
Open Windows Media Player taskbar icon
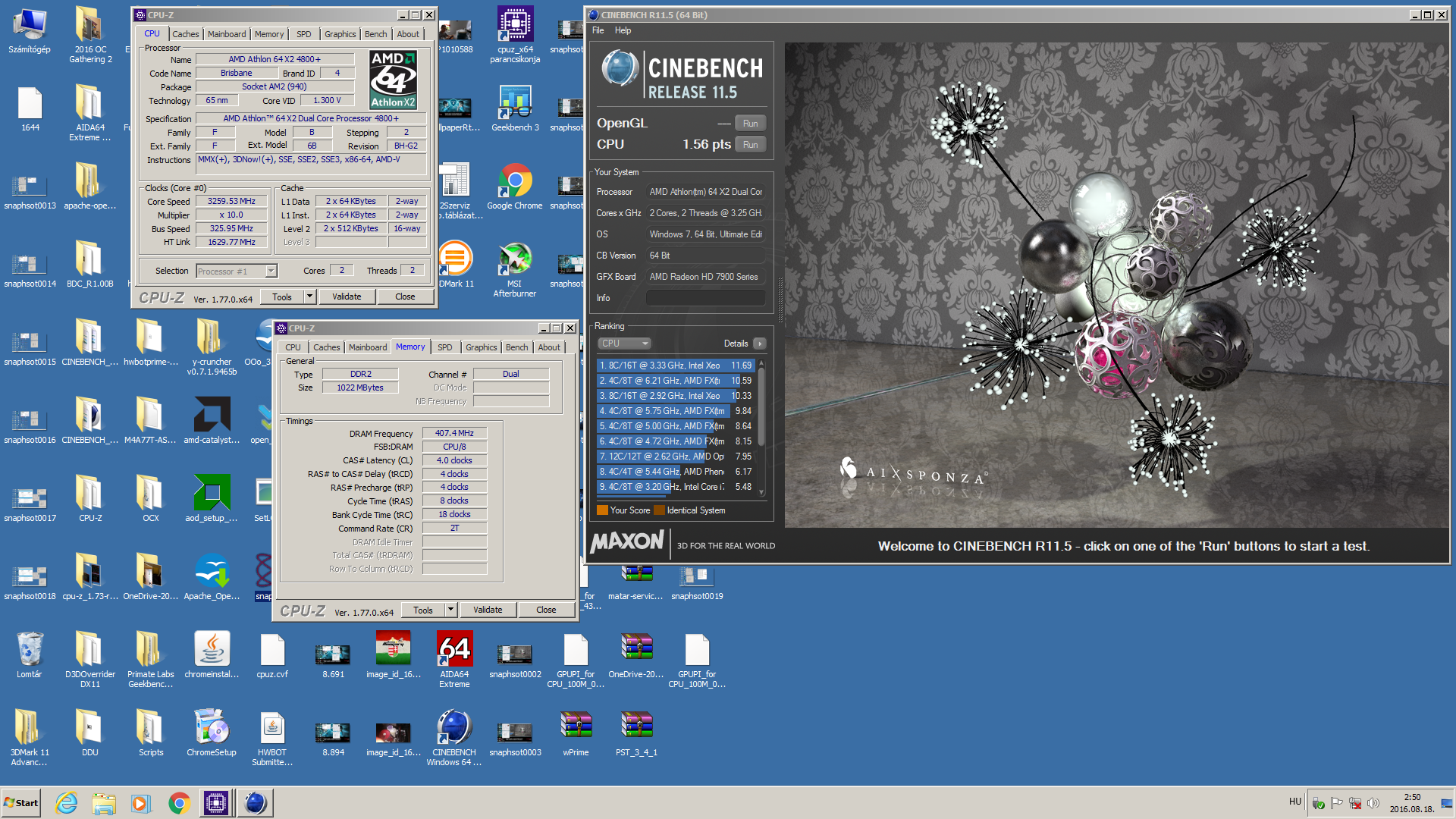(x=141, y=803)
